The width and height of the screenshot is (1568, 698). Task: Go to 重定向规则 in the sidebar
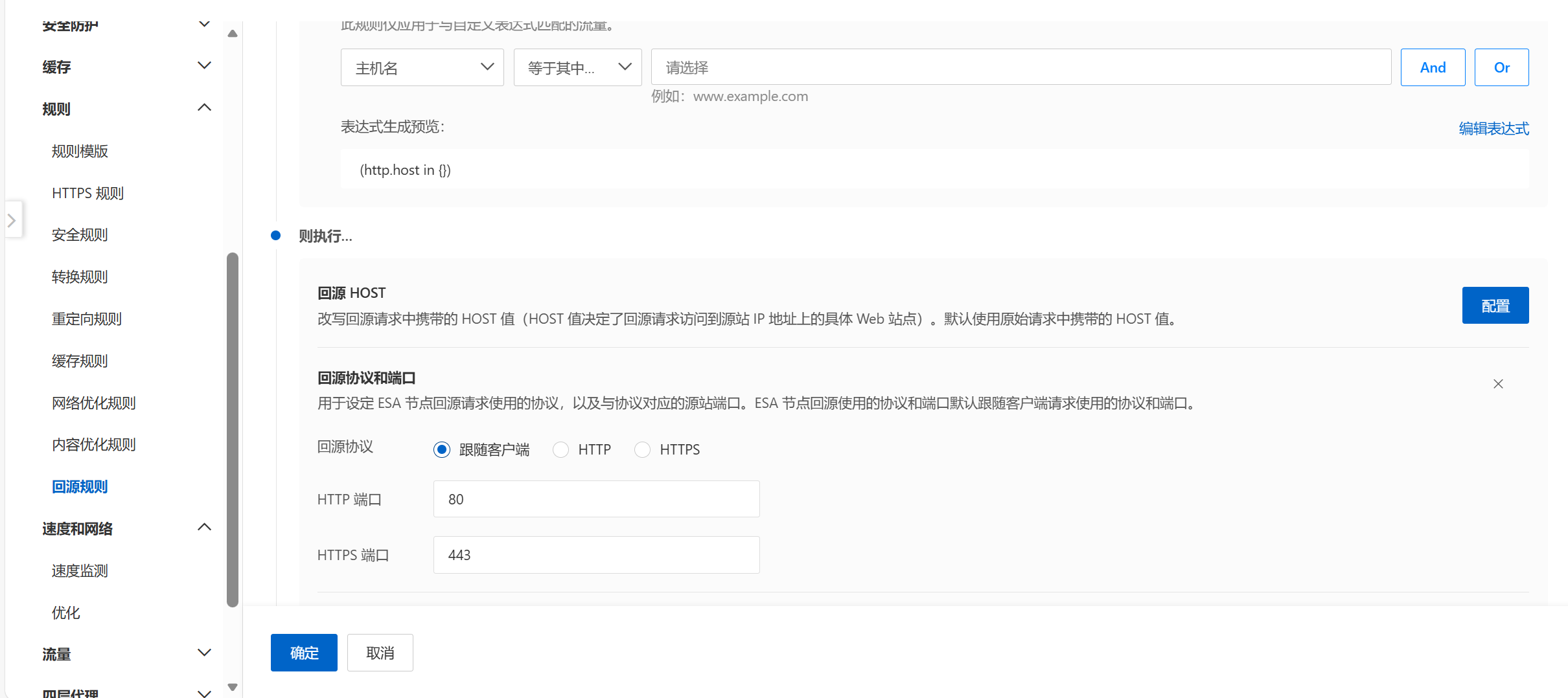pyautogui.click(x=87, y=319)
